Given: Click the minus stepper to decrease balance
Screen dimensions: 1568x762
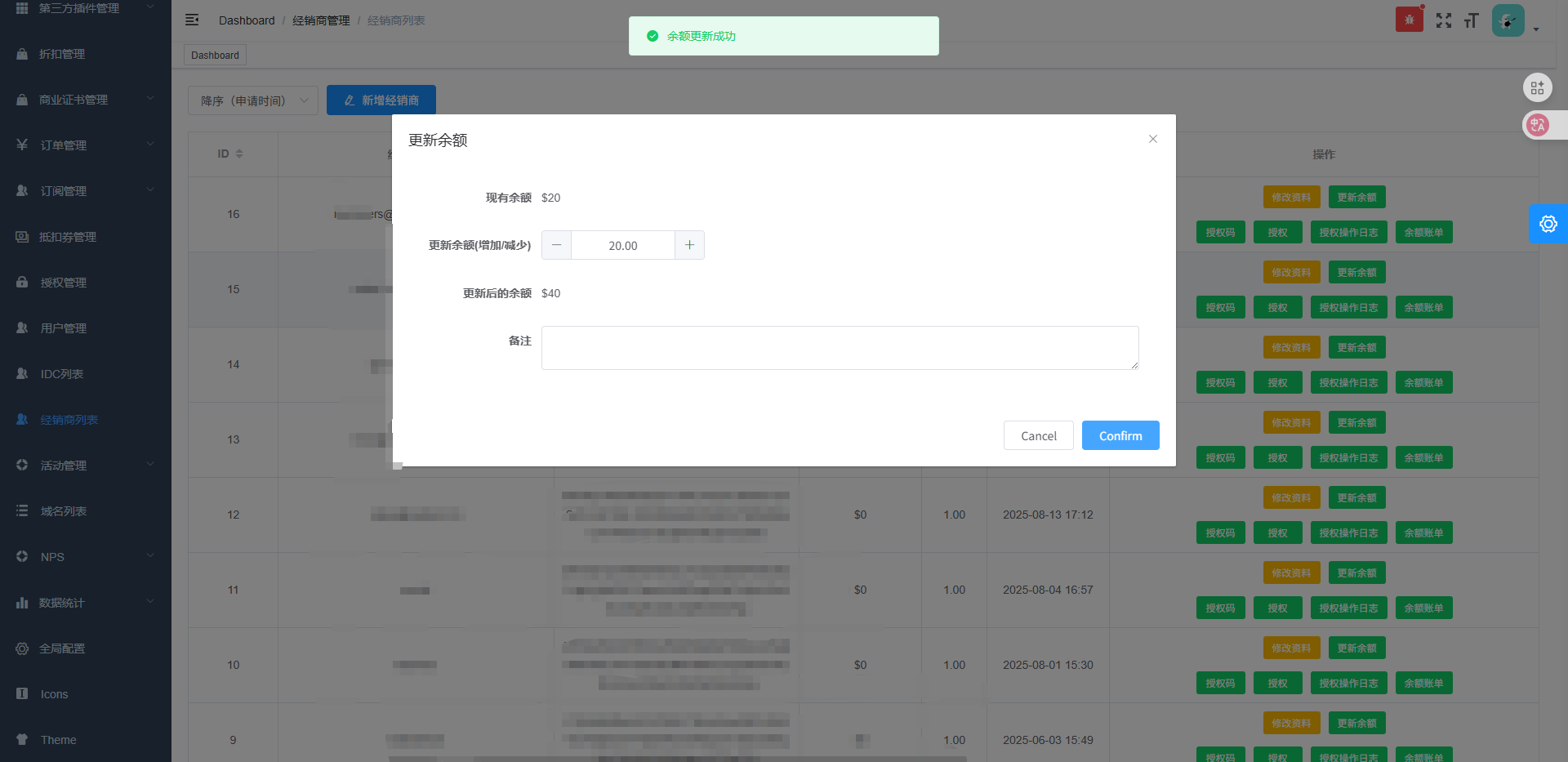Looking at the screenshot, I should coord(556,245).
